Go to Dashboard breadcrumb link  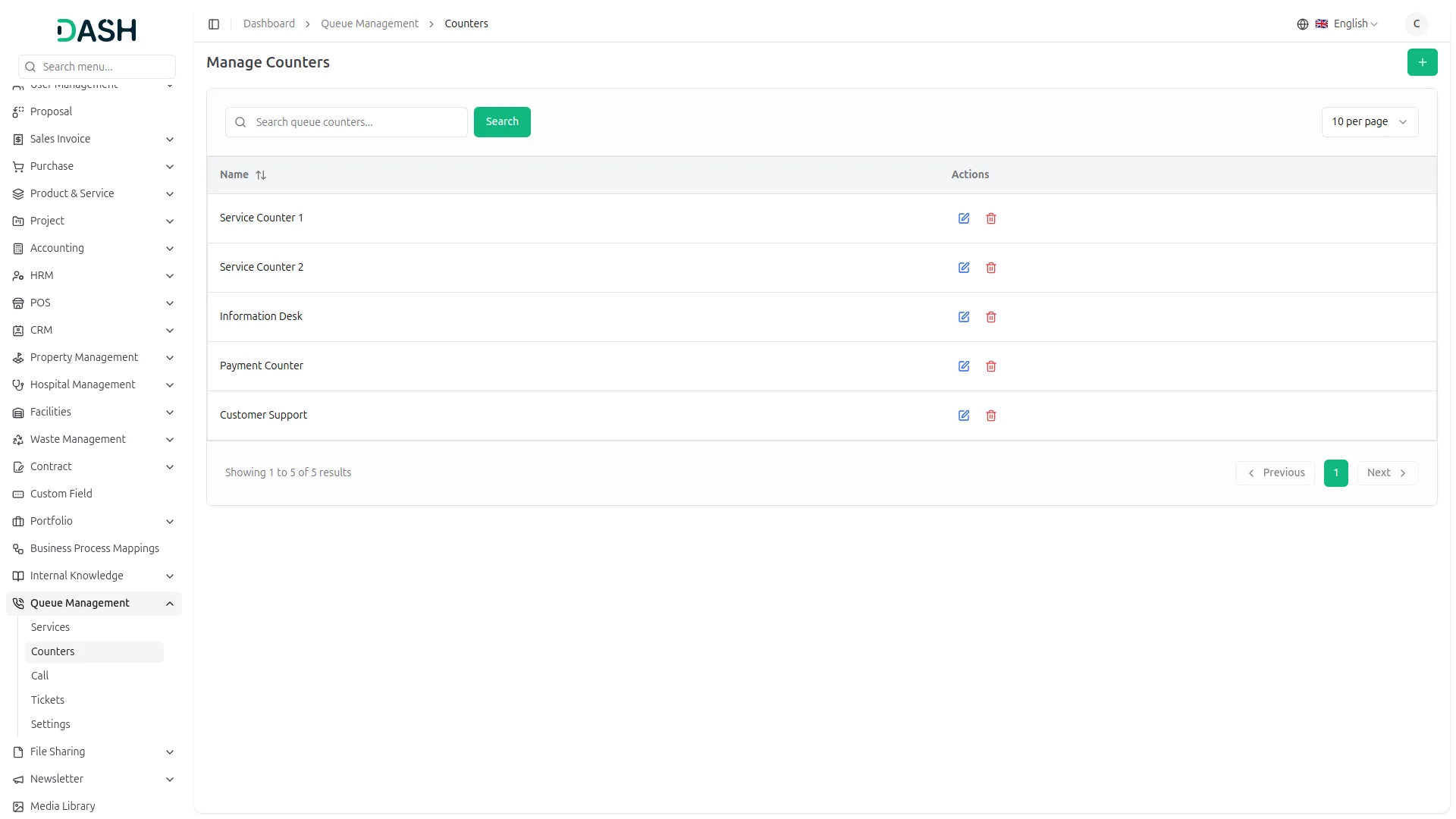tap(268, 24)
